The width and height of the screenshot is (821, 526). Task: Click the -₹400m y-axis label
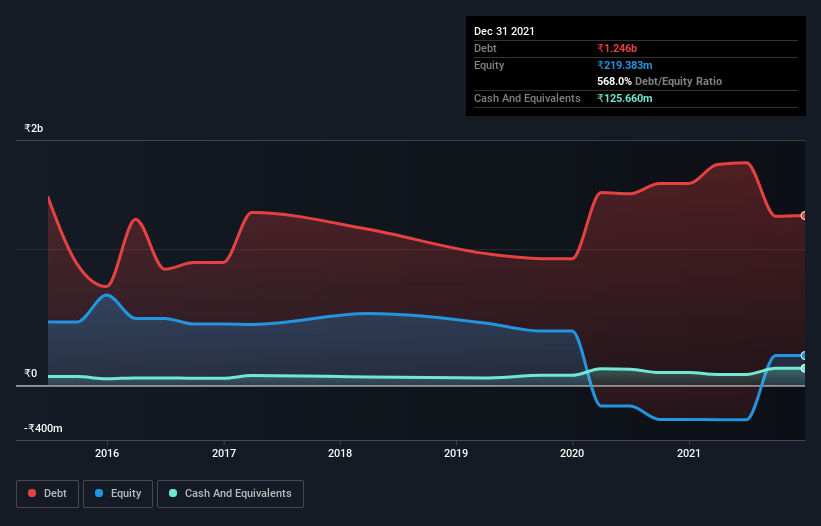(x=43, y=428)
